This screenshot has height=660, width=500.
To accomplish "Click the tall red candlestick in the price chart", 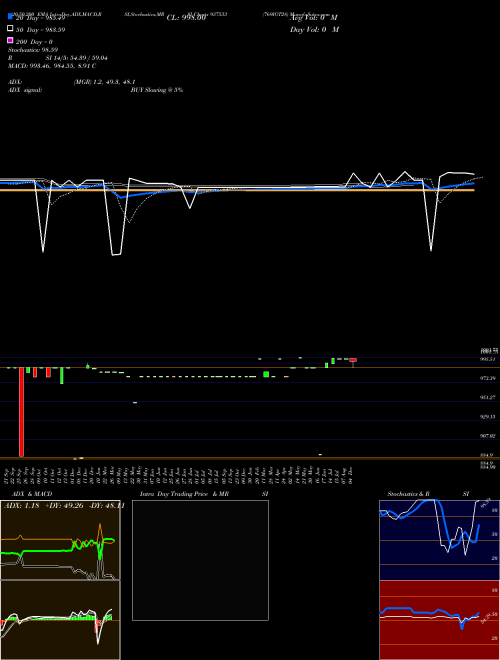I will tap(21, 412).
